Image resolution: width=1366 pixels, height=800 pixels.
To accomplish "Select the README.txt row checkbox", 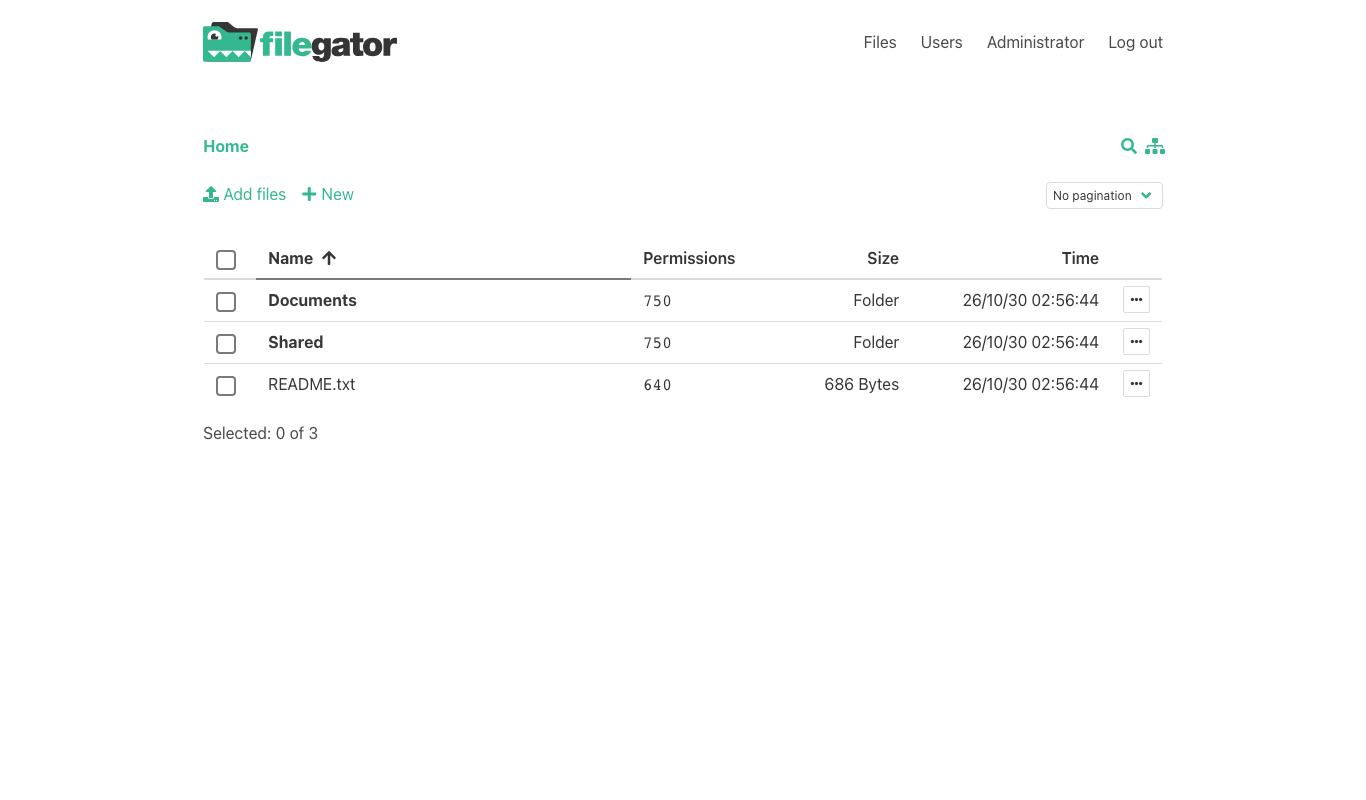I will (226, 386).
